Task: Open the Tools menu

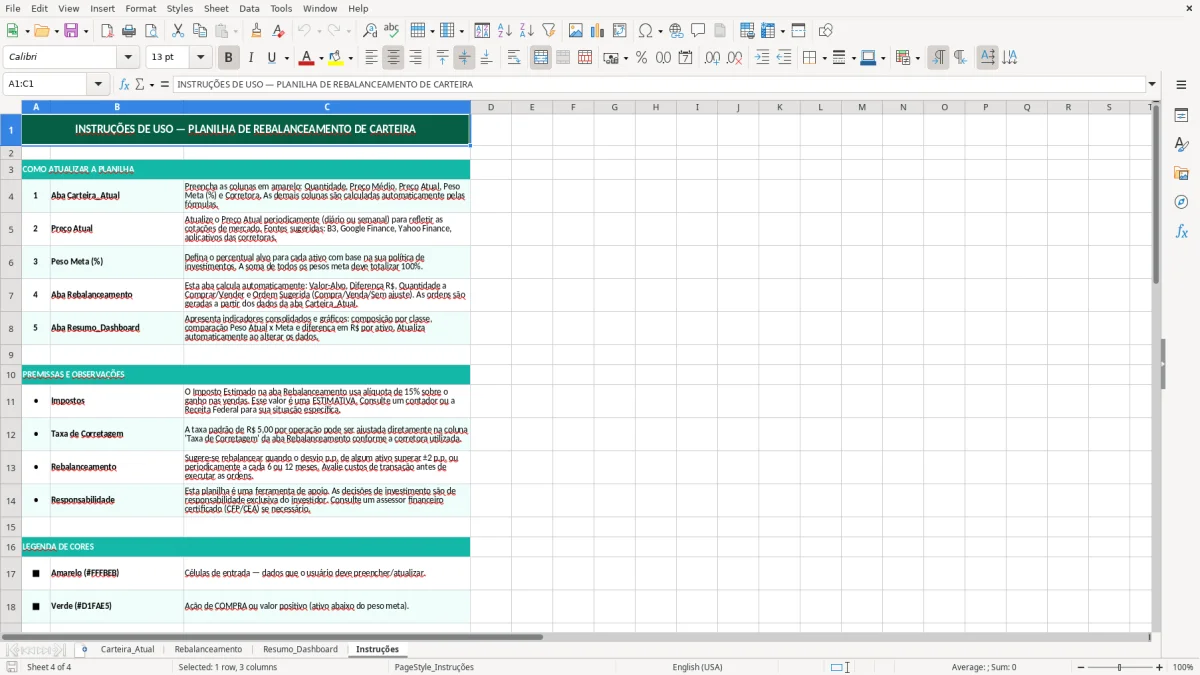Action: pos(281,8)
